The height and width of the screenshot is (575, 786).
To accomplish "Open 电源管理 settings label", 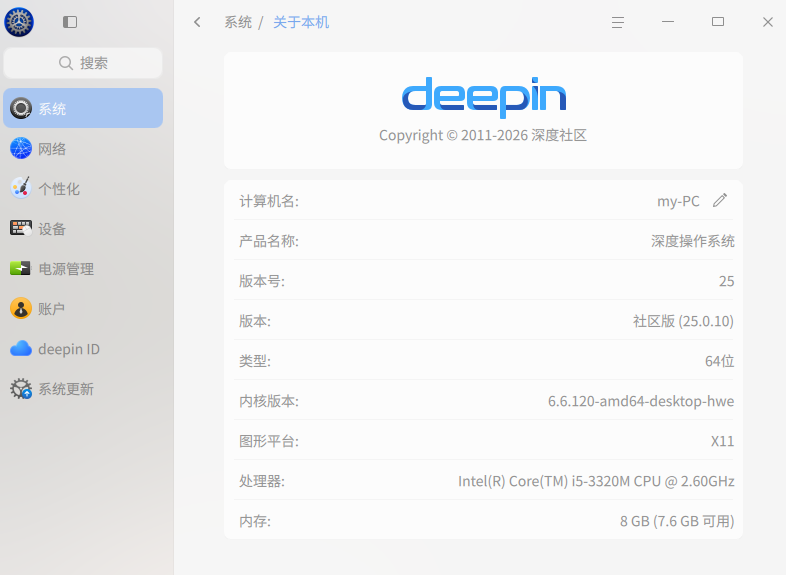I will (66, 269).
